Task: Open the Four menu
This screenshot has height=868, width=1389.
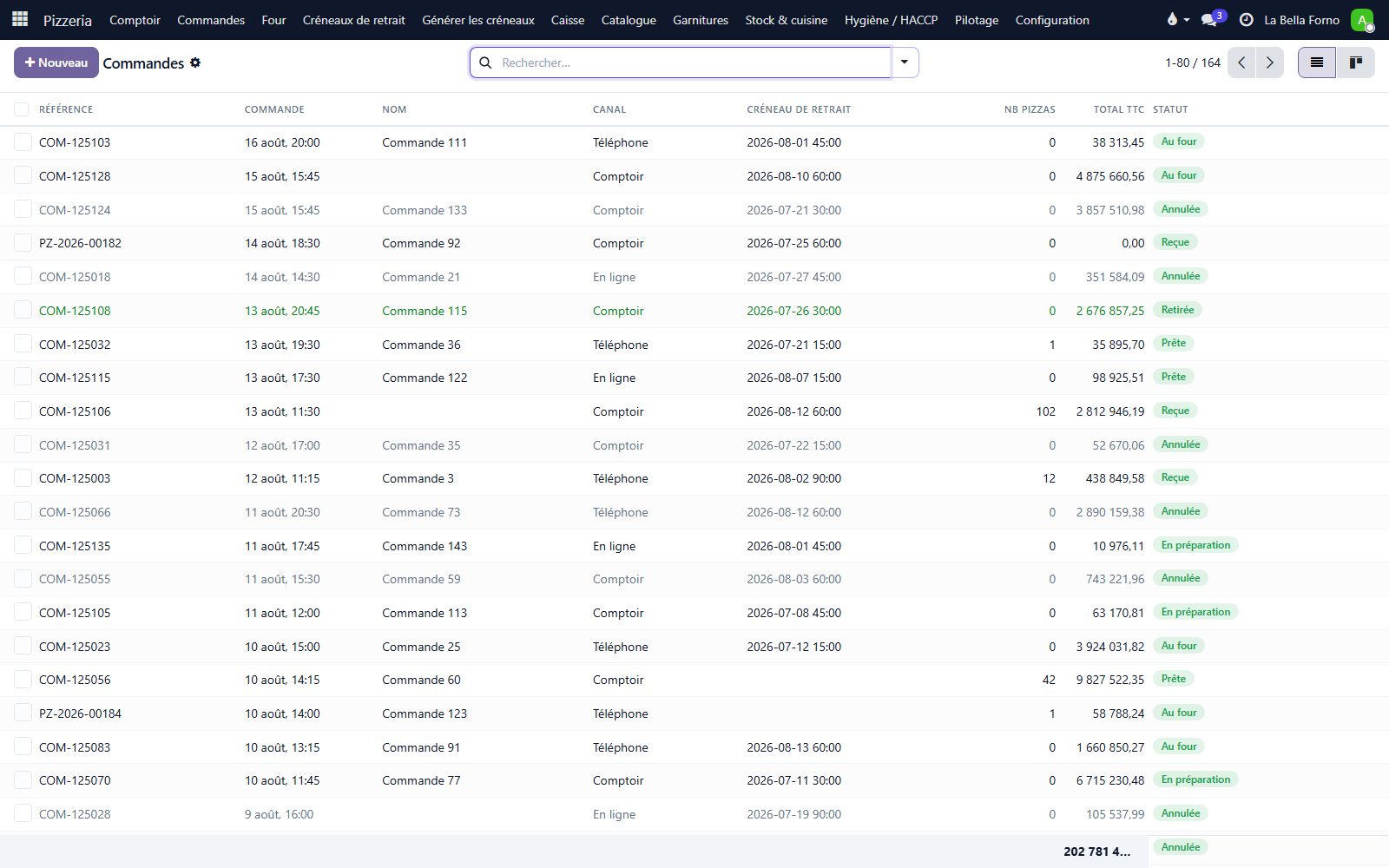Action: pos(273,20)
